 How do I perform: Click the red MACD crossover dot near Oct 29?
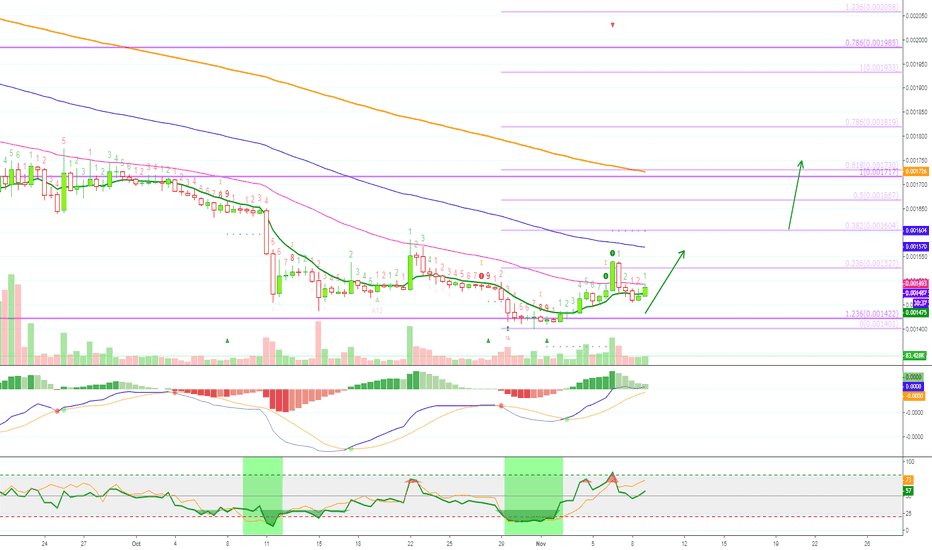click(502, 406)
